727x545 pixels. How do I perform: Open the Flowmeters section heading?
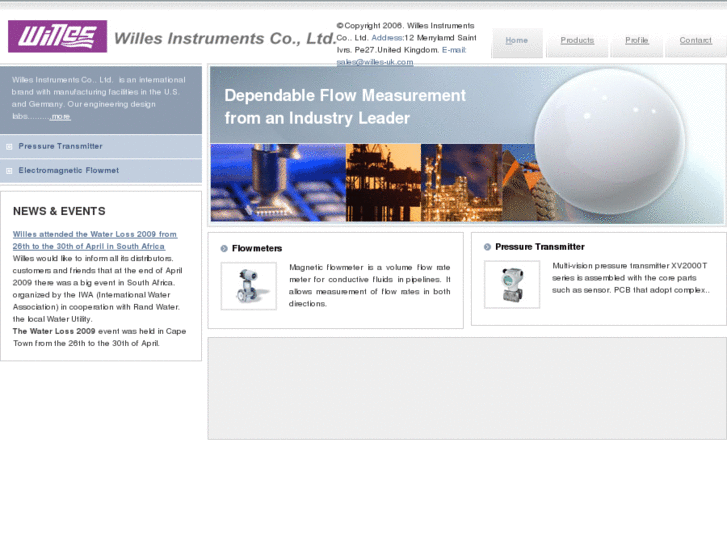[257, 249]
